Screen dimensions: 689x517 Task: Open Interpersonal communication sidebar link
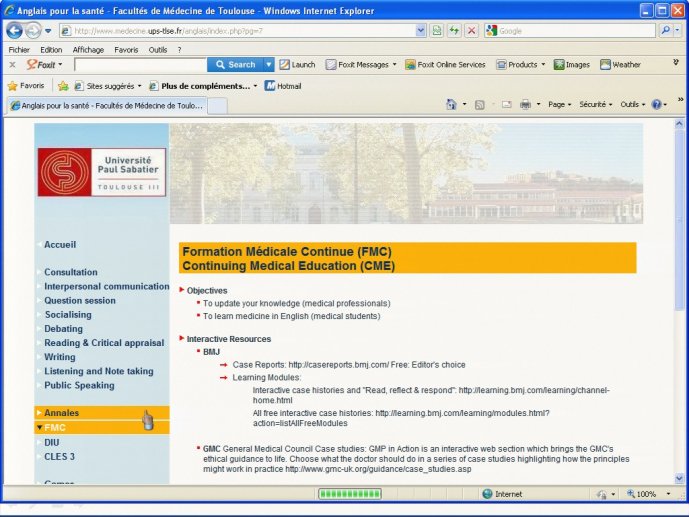[107, 286]
